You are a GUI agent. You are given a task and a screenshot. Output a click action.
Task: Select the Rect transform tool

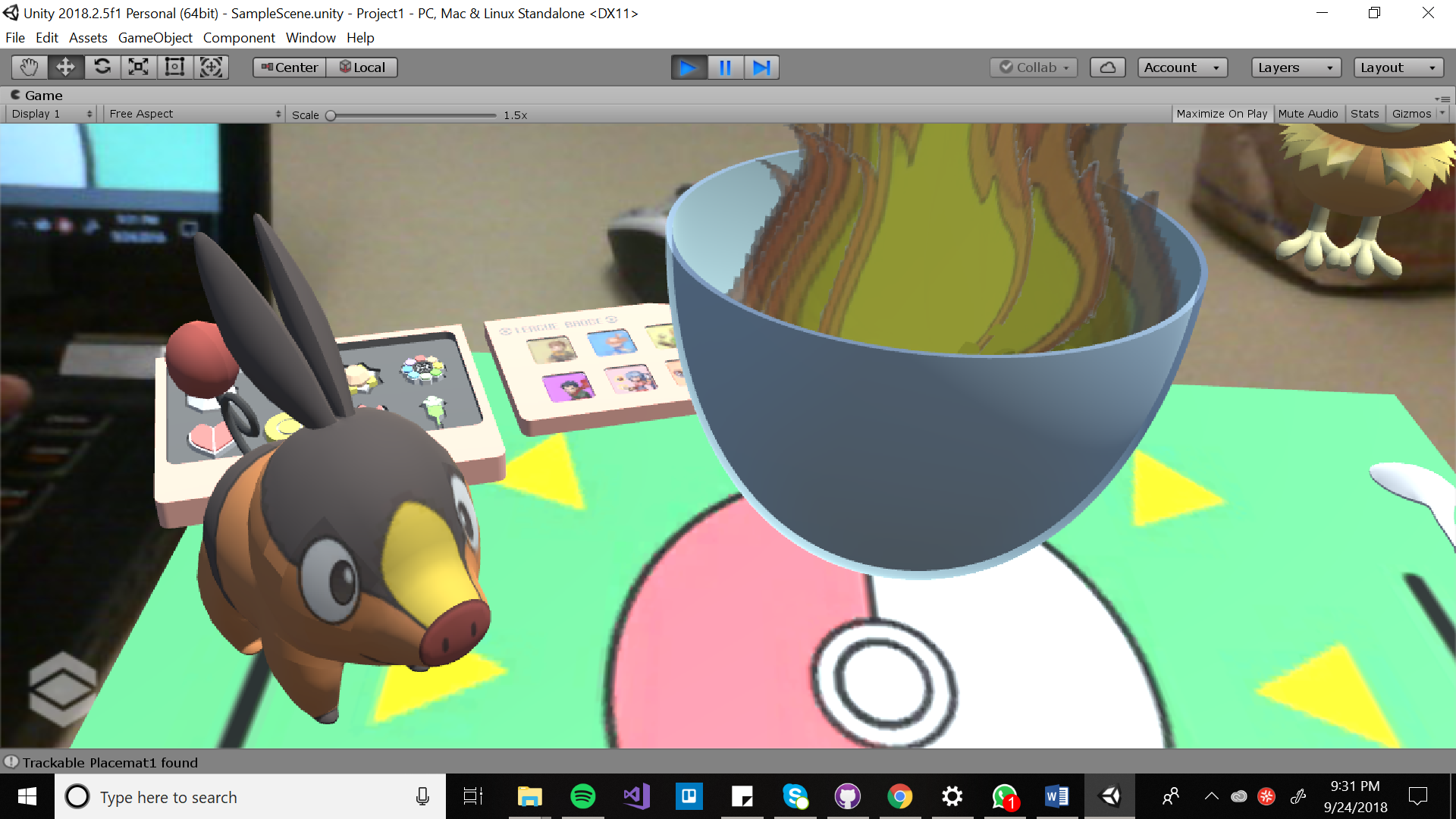[174, 67]
